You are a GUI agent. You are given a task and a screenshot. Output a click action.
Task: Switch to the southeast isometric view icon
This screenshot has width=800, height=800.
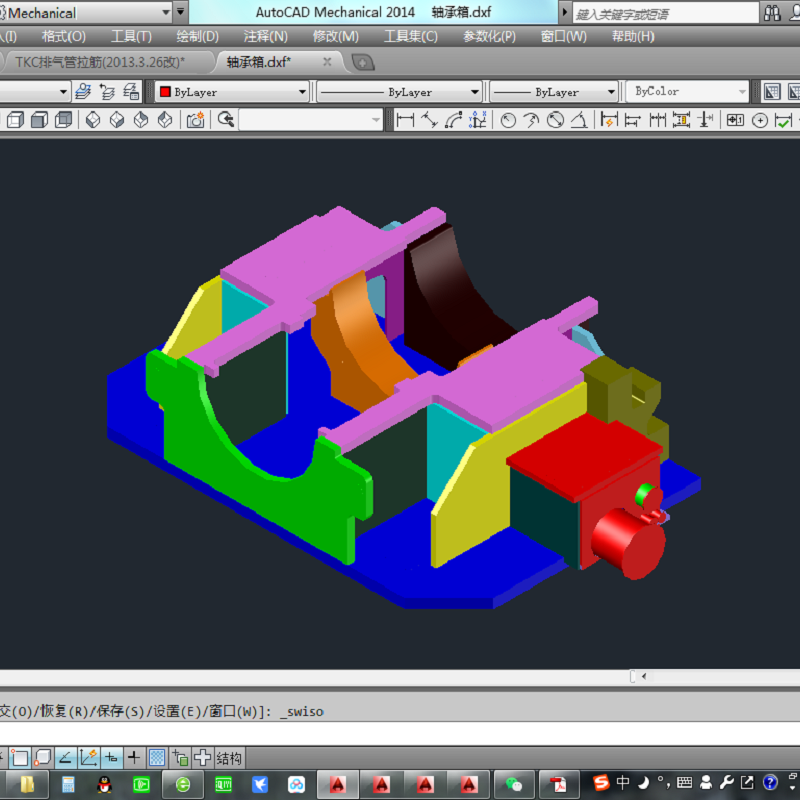click(x=117, y=120)
